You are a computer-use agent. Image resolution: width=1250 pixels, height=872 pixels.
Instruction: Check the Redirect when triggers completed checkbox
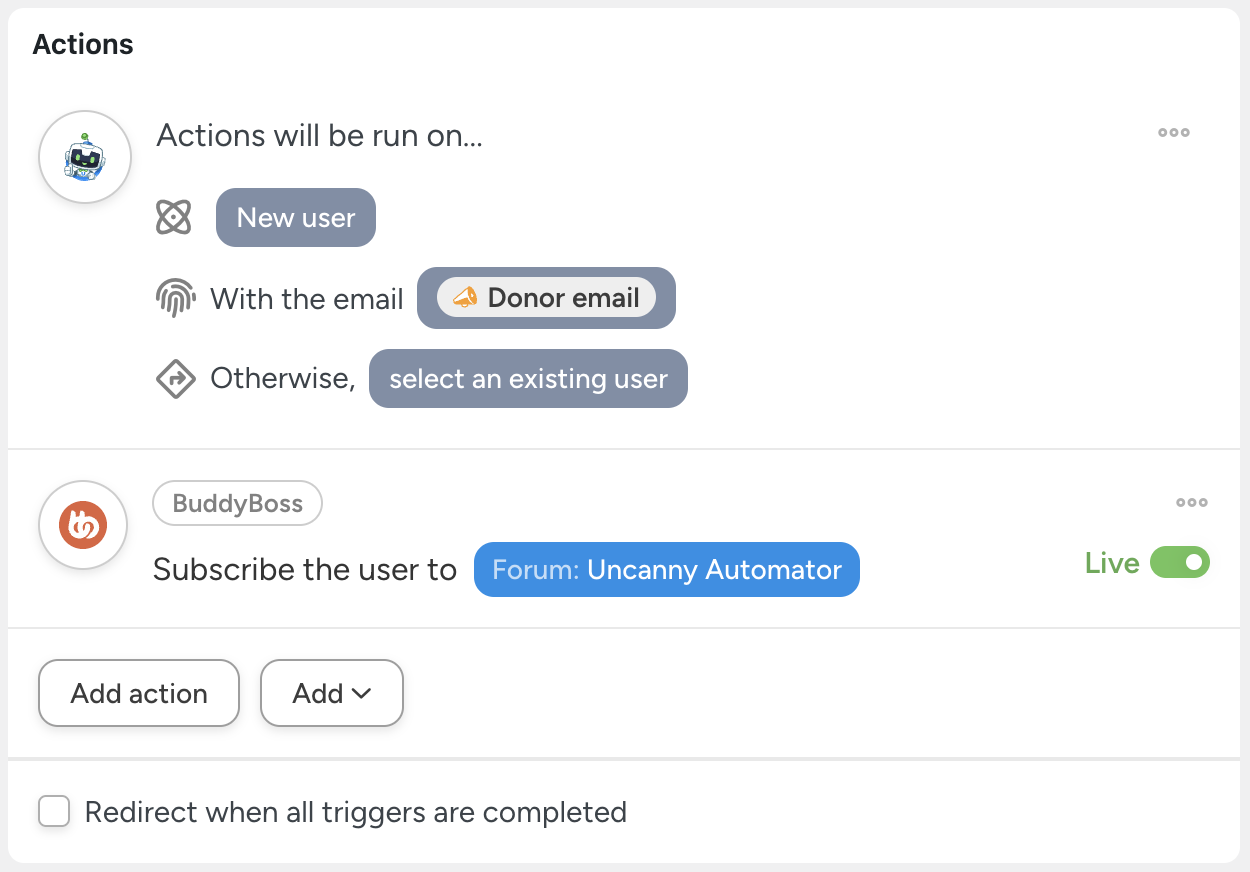[x=54, y=811]
